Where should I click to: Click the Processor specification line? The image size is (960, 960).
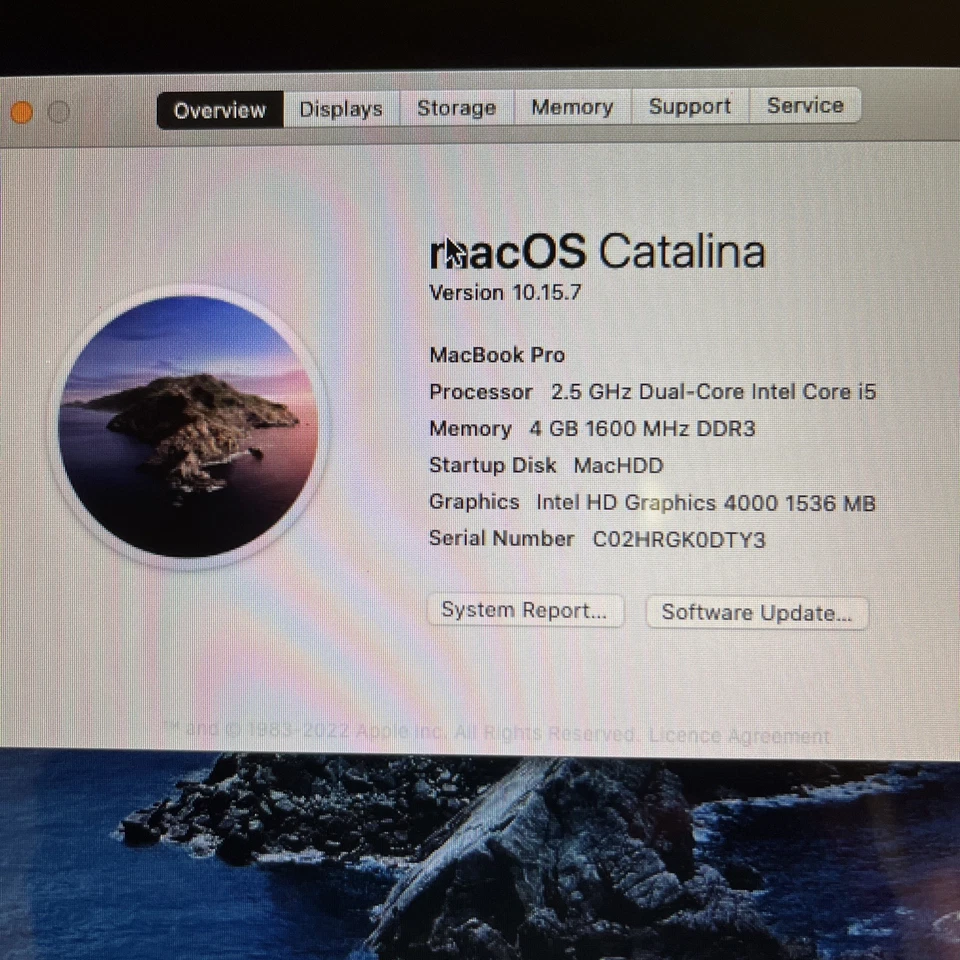coord(652,392)
